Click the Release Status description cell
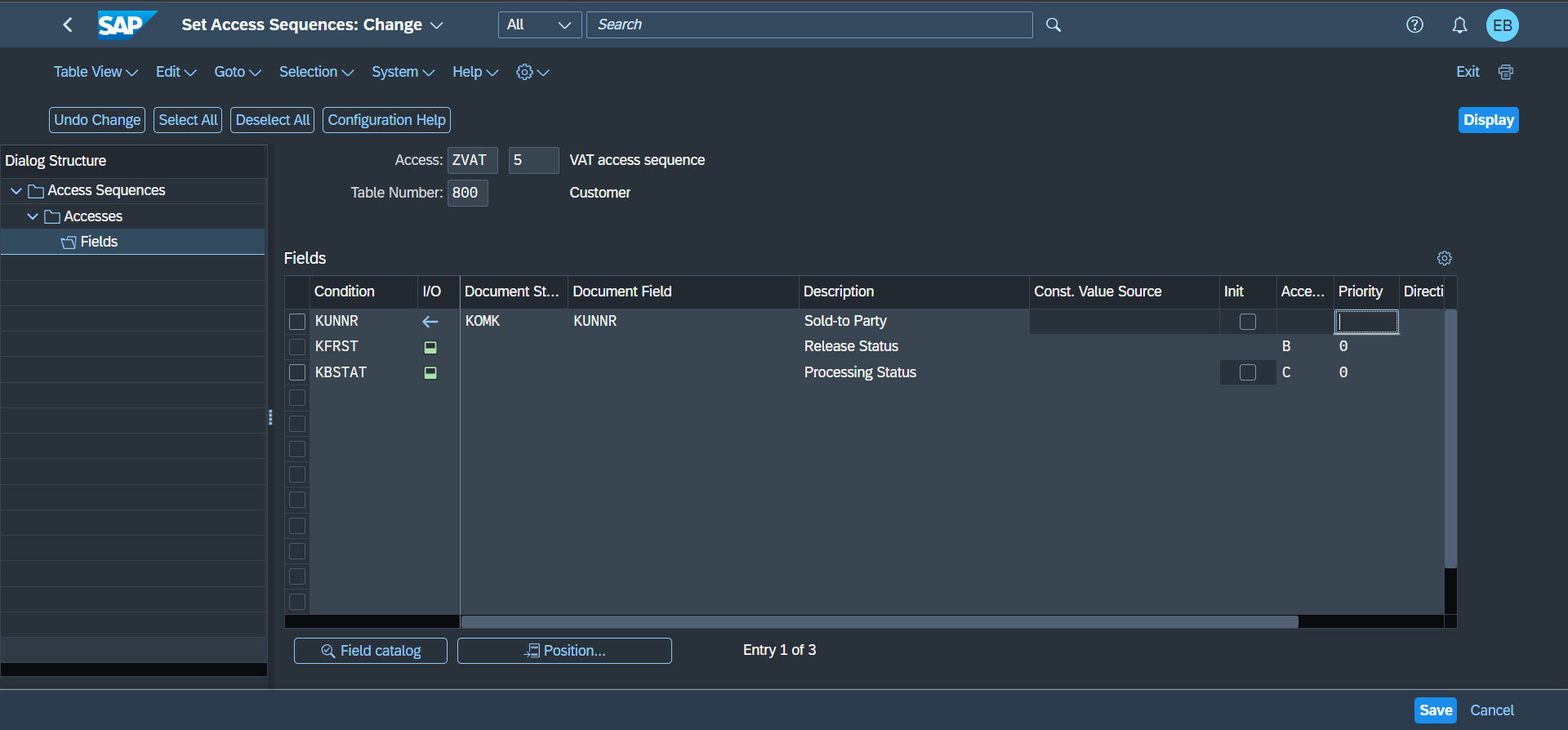Image resolution: width=1568 pixels, height=730 pixels. pyautogui.click(x=914, y=346)
